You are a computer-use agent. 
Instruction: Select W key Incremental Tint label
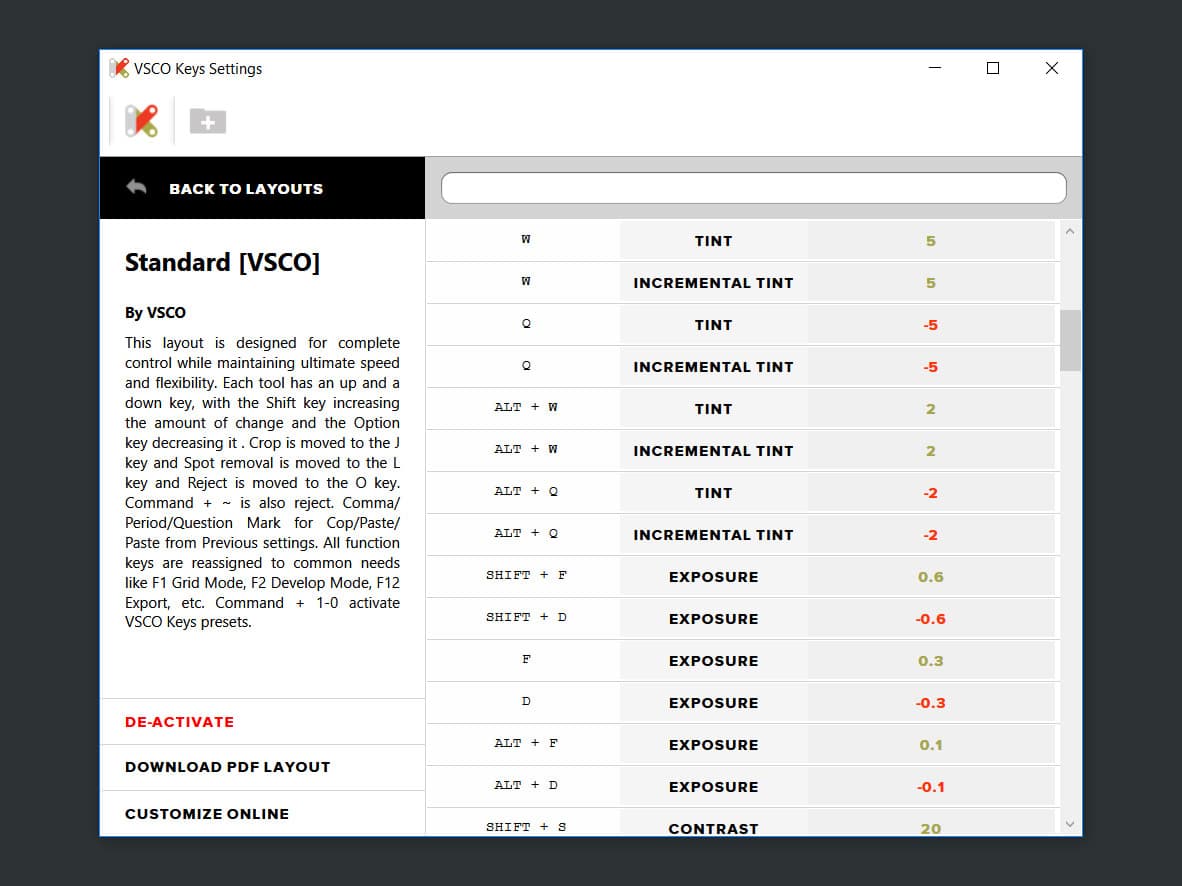(x=713, y=283)
